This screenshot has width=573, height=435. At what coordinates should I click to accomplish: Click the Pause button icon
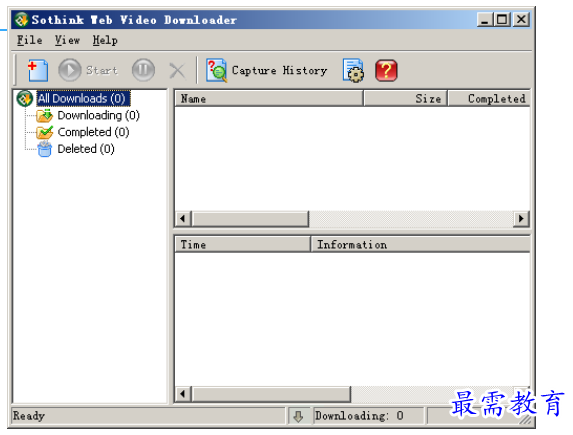(143, 70)
